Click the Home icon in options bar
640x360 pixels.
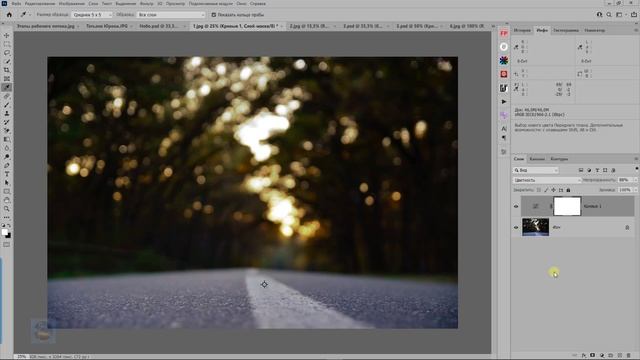(9, 15)
